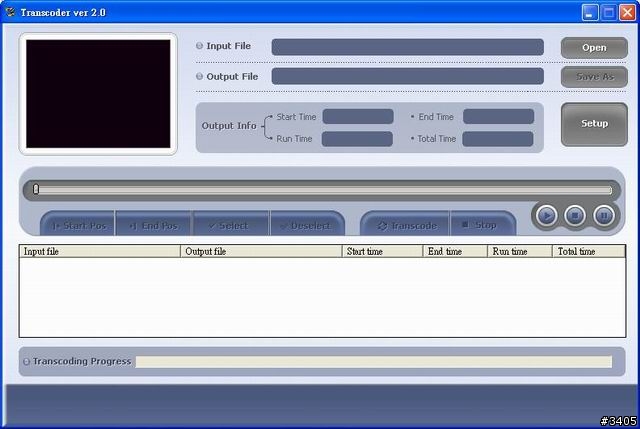Screen dimensions: 640x429
Task: Click the Select button
Action: click(x=231, y=224)
